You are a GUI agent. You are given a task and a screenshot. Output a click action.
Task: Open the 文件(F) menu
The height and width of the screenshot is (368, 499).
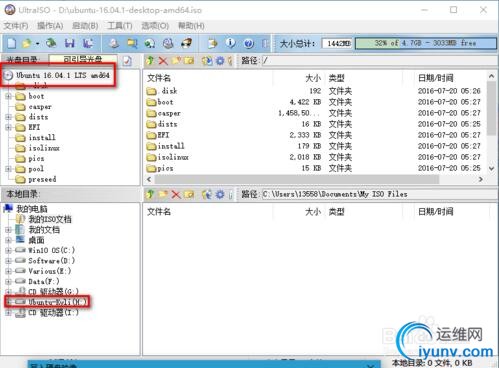16,26
